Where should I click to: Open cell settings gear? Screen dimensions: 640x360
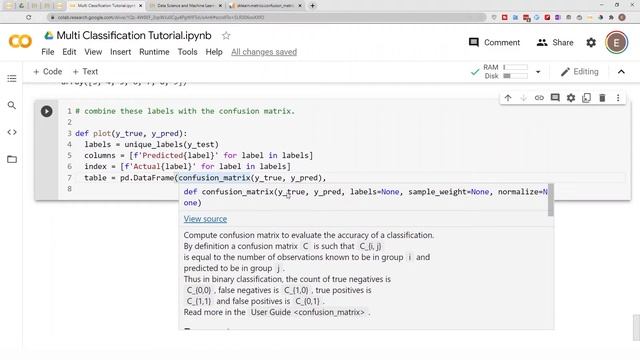tap(571, 98)
